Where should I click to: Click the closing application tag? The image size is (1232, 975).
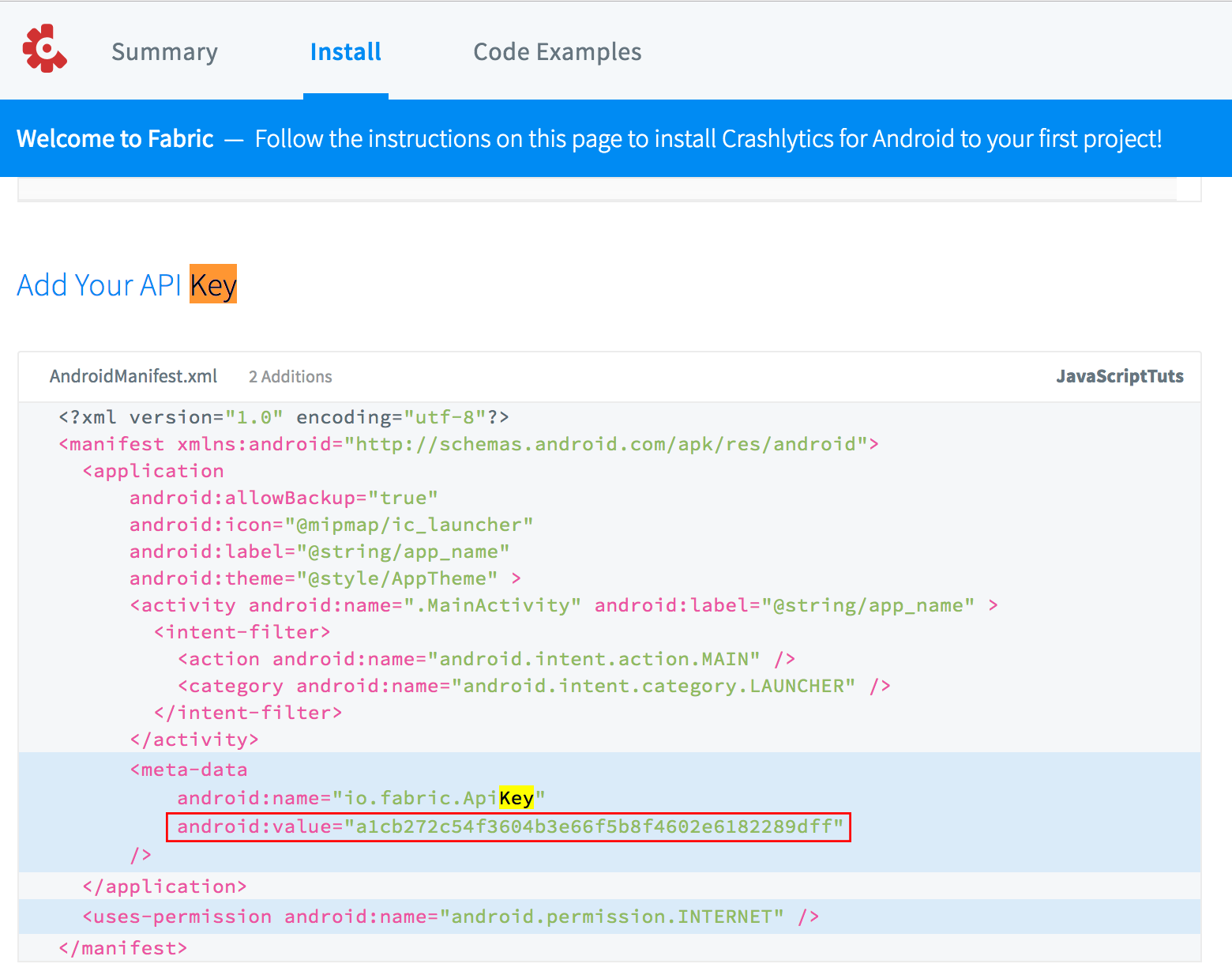coord(164,887)
